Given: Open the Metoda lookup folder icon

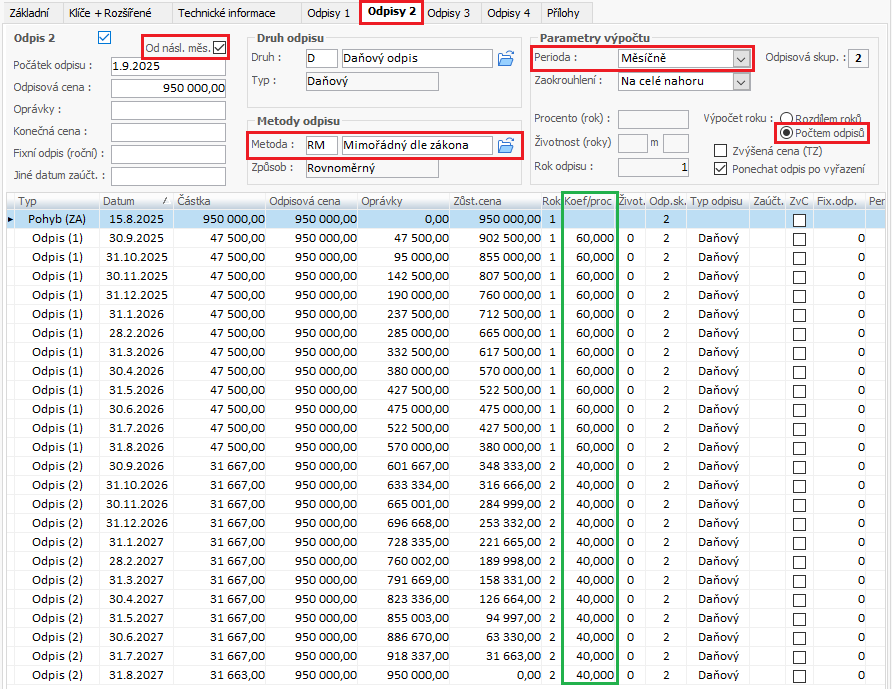Looking at the screenshot, I should [506, 145].
